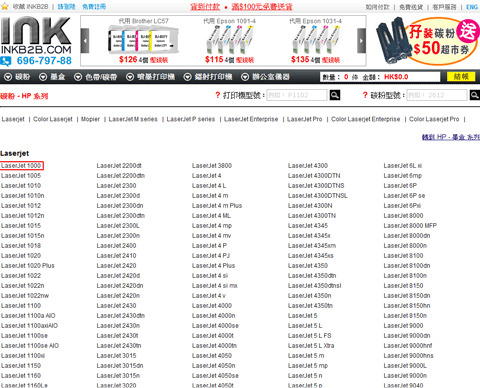The width and height of the screenshot is (480, 388).
Task: Click the printer model input field
Action: click(x=297, y=95)
